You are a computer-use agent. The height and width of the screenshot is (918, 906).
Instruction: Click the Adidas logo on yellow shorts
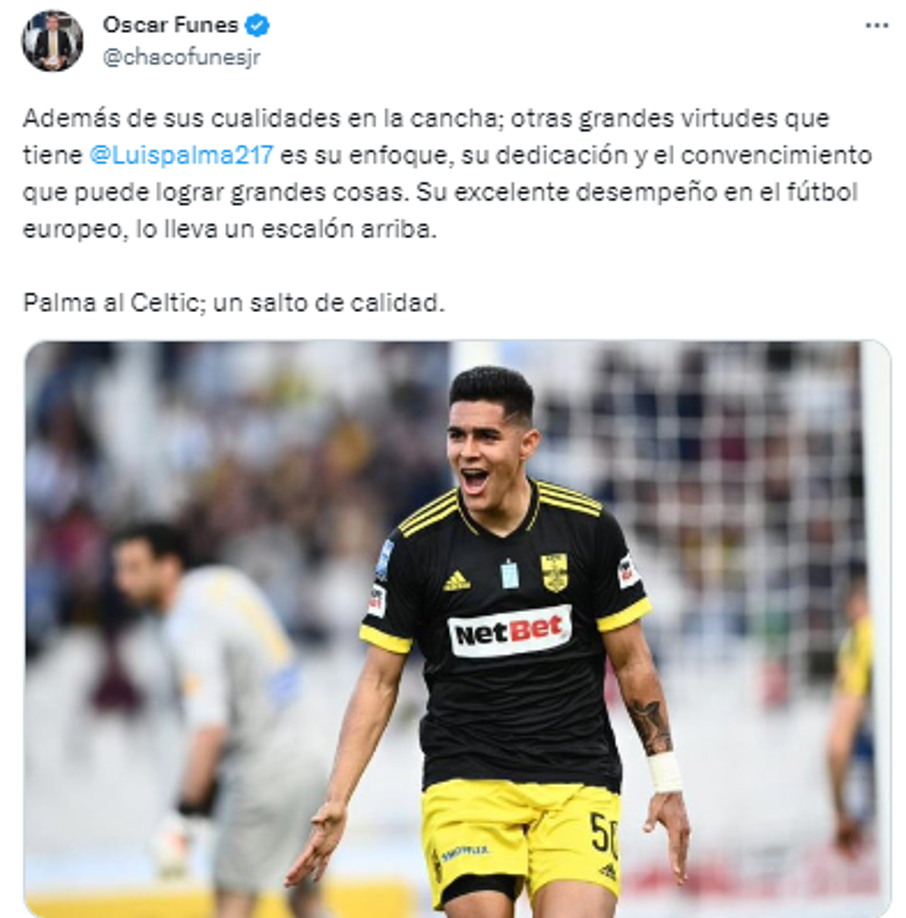point(609,872)
